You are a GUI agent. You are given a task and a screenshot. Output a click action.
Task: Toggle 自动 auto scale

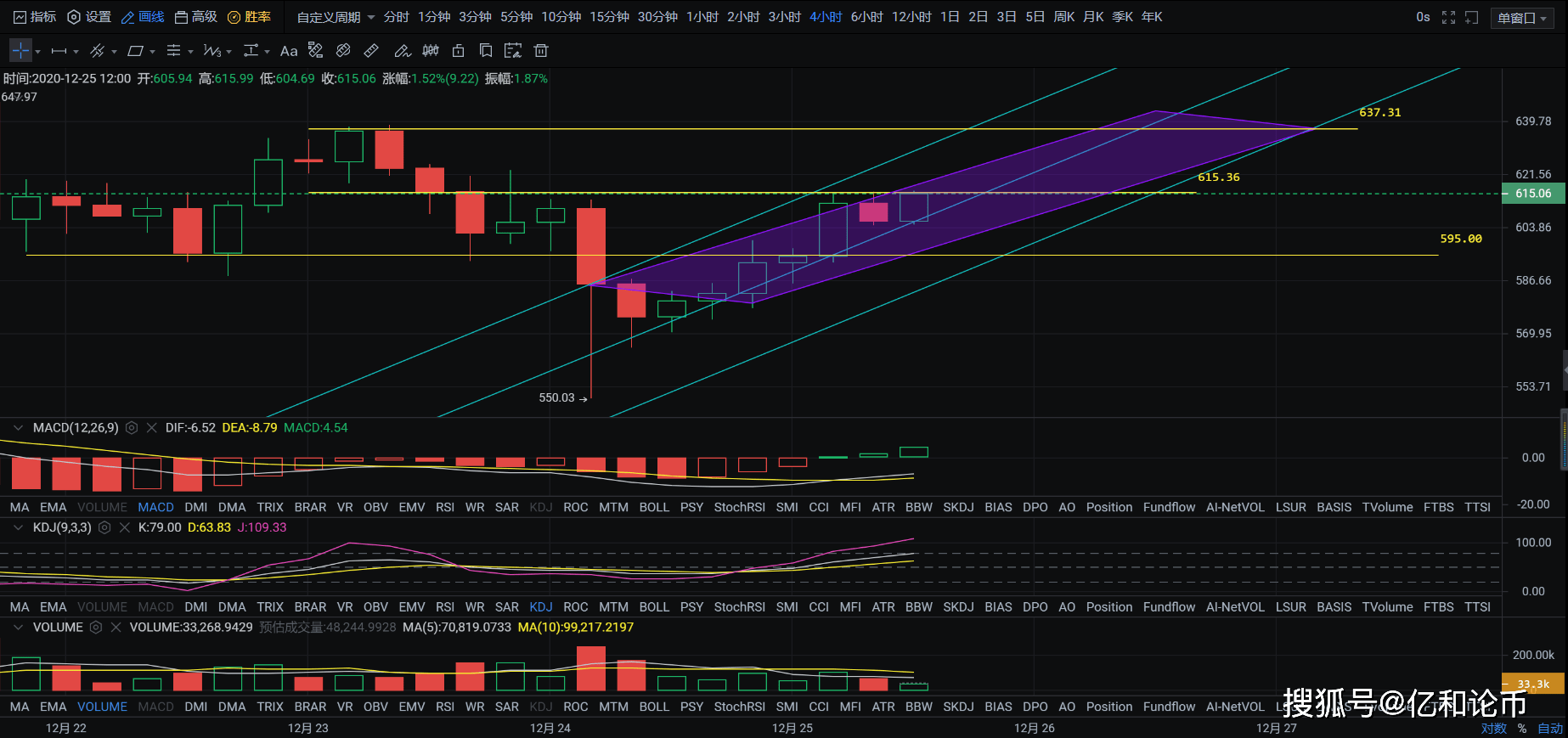[x=1550, y=728]
